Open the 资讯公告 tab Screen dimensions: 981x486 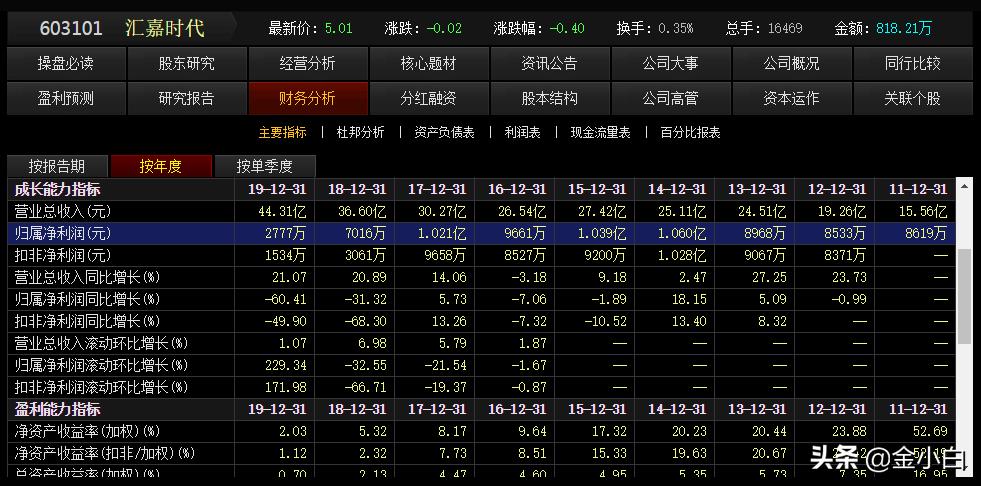coord(549,63)
